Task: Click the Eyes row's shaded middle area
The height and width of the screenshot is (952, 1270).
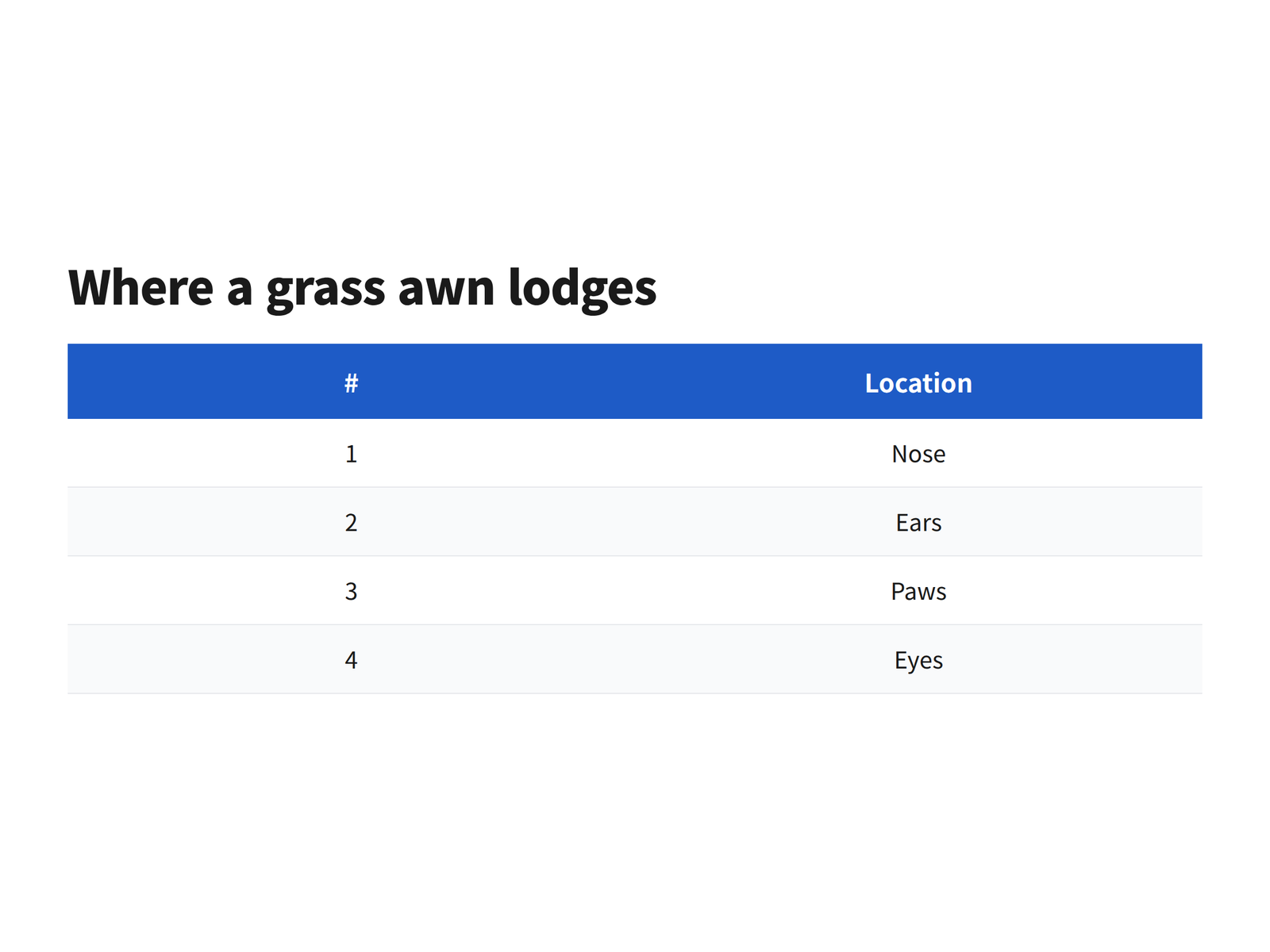Action: tap(635, 660)
